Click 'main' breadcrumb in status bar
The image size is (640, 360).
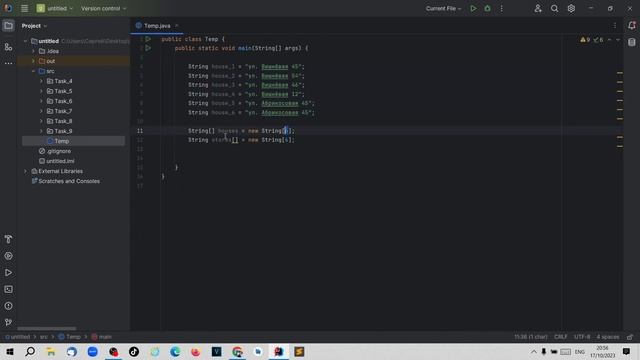click(x=102, y=337)
